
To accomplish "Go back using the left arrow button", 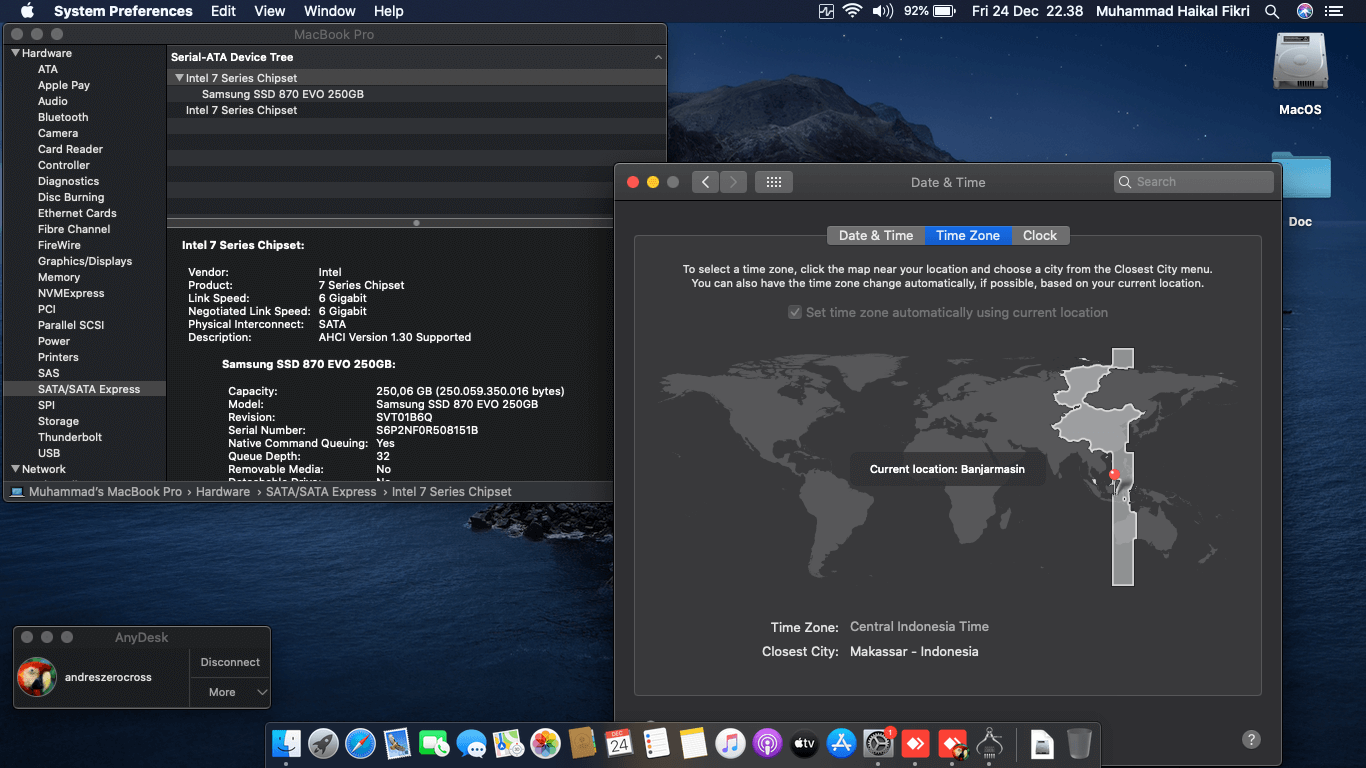I will (705, 182).
